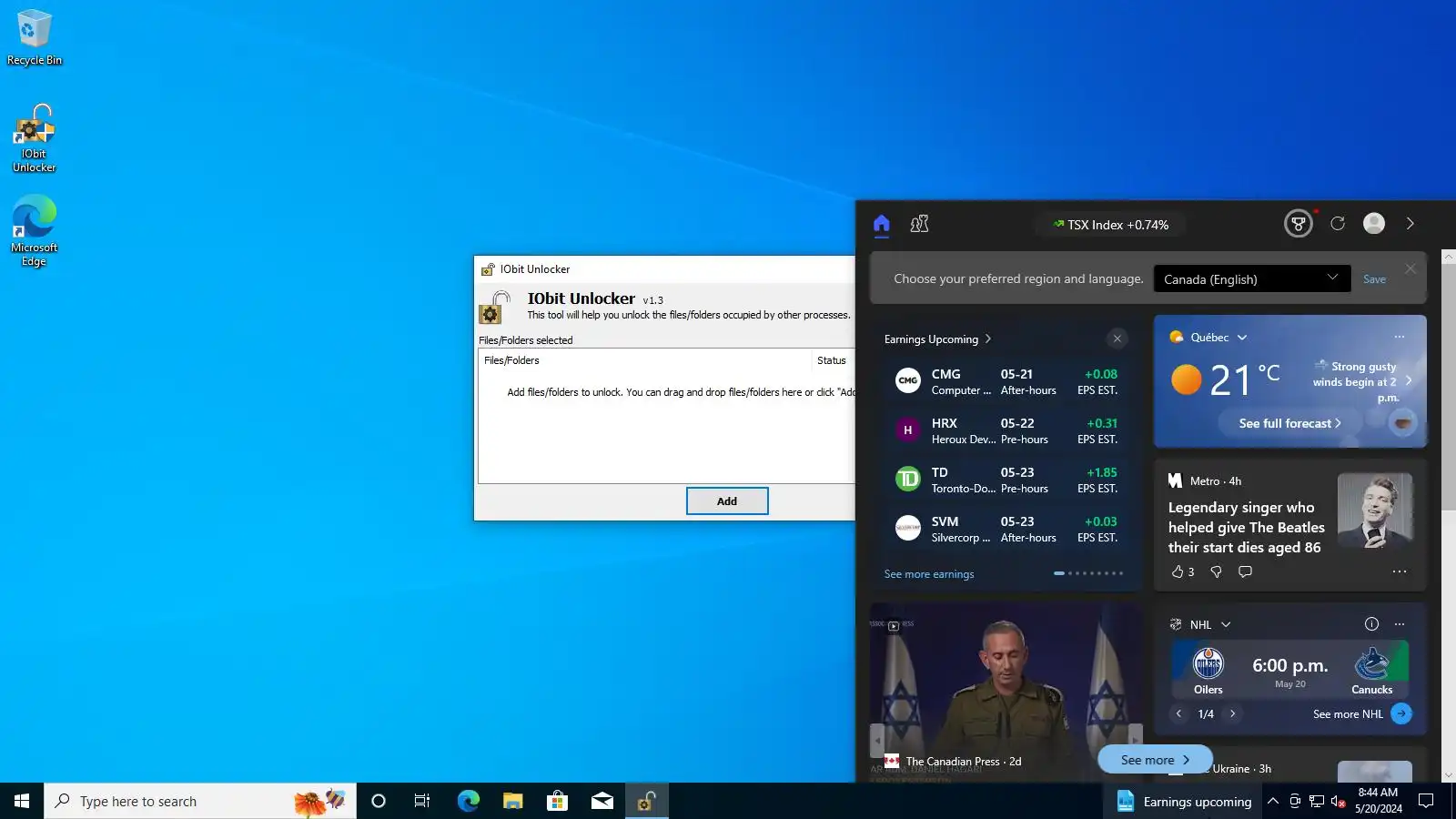
Task: Click the widgets panel scrollbar thumb
Action: [x=1449, y=387]
